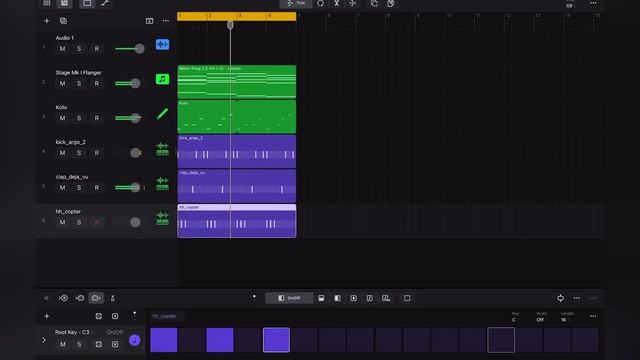The height and width of the screenshot is (360, 640).
Task: Open top right ellipsis menu
Action: click(593, 3)
